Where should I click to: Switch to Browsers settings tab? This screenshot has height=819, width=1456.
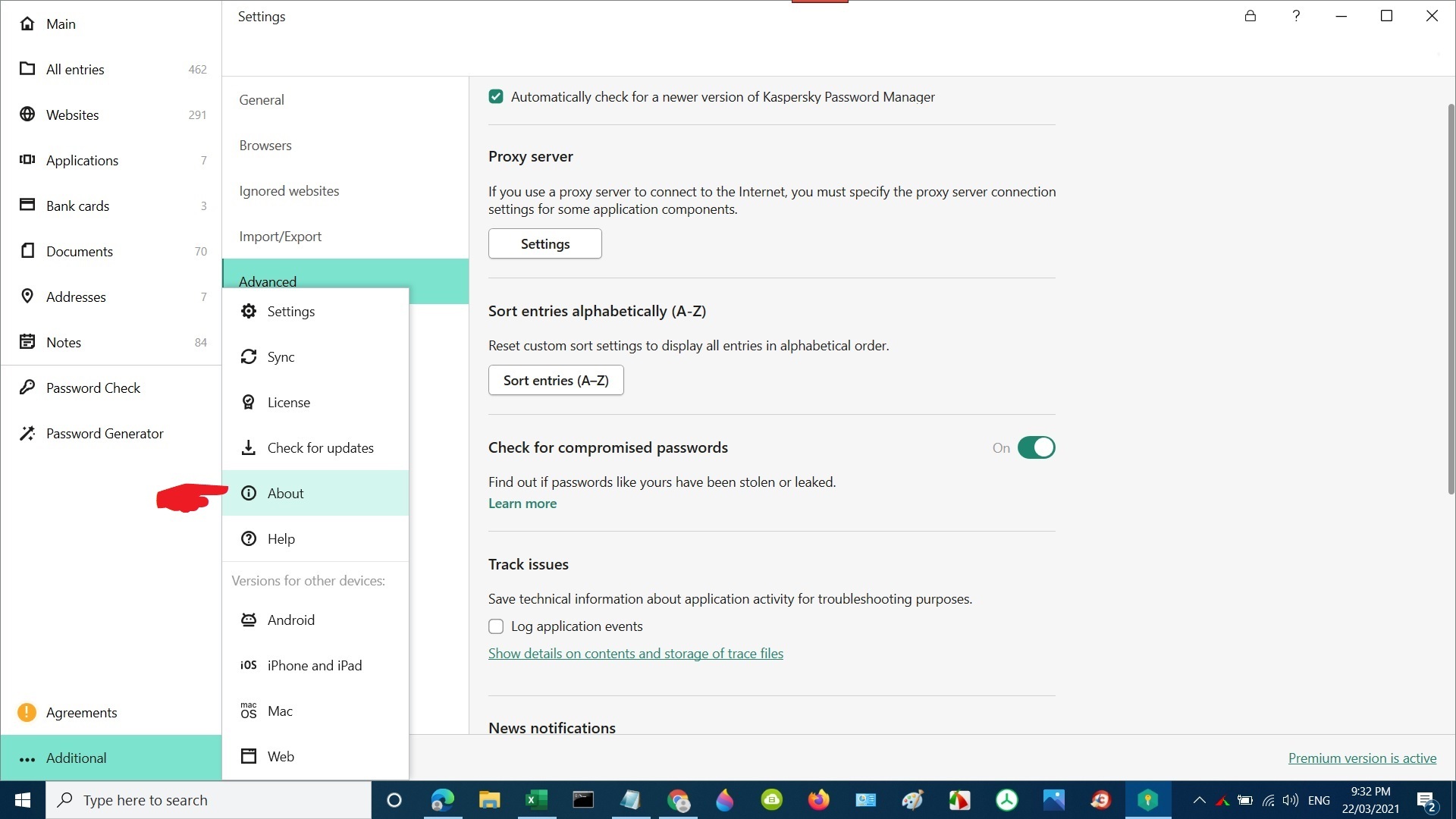point(346,145)
